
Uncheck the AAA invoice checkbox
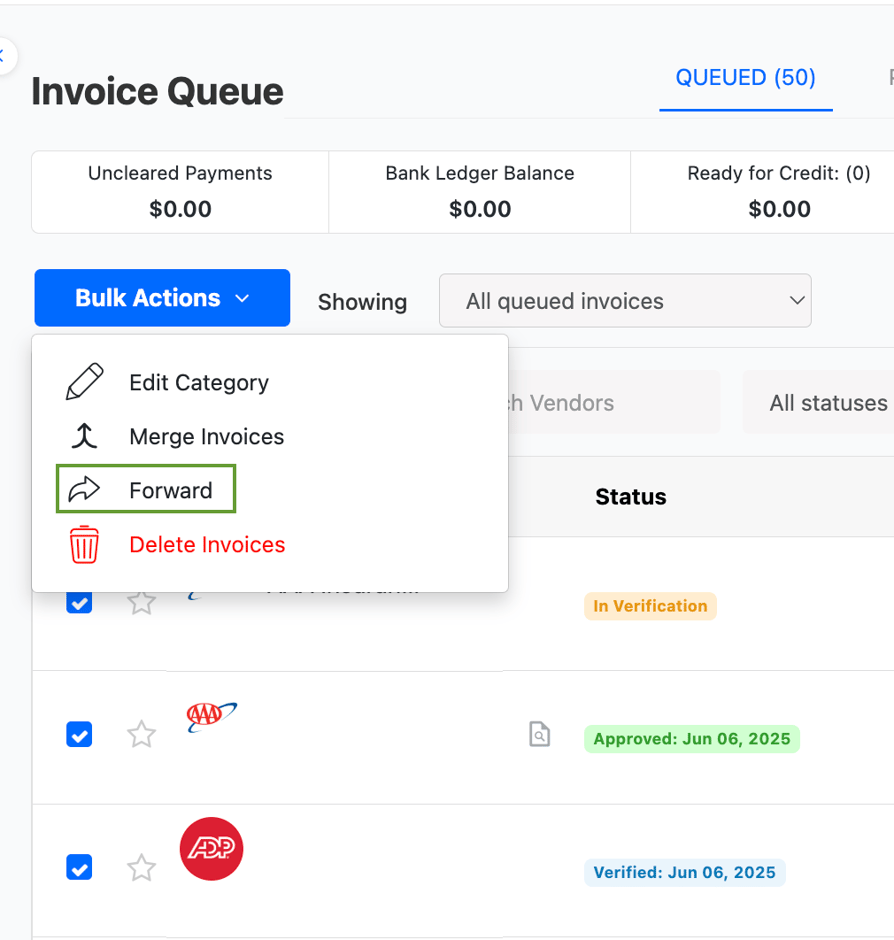pos(79,734)
